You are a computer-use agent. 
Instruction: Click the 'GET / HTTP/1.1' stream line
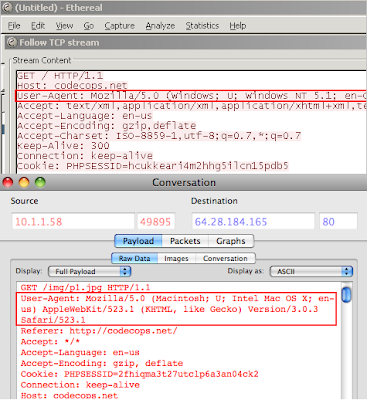tap(60, 76)
